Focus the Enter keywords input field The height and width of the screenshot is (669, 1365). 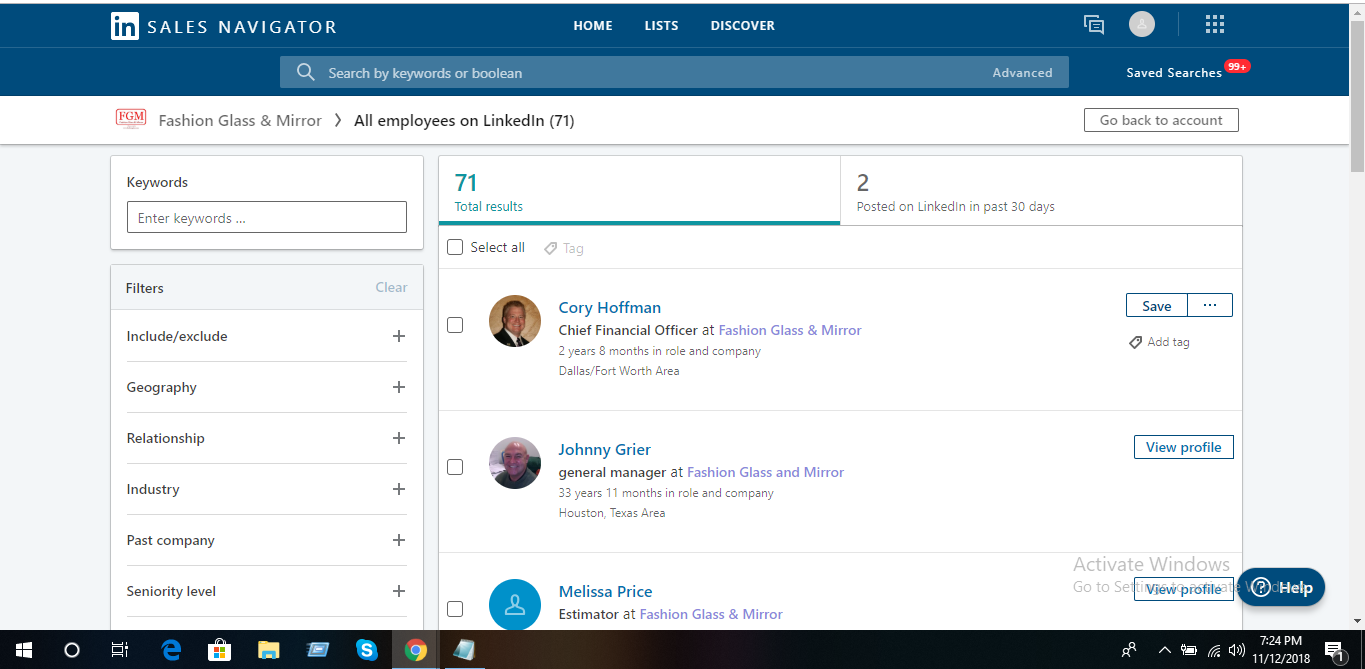[x=267, y=218]
